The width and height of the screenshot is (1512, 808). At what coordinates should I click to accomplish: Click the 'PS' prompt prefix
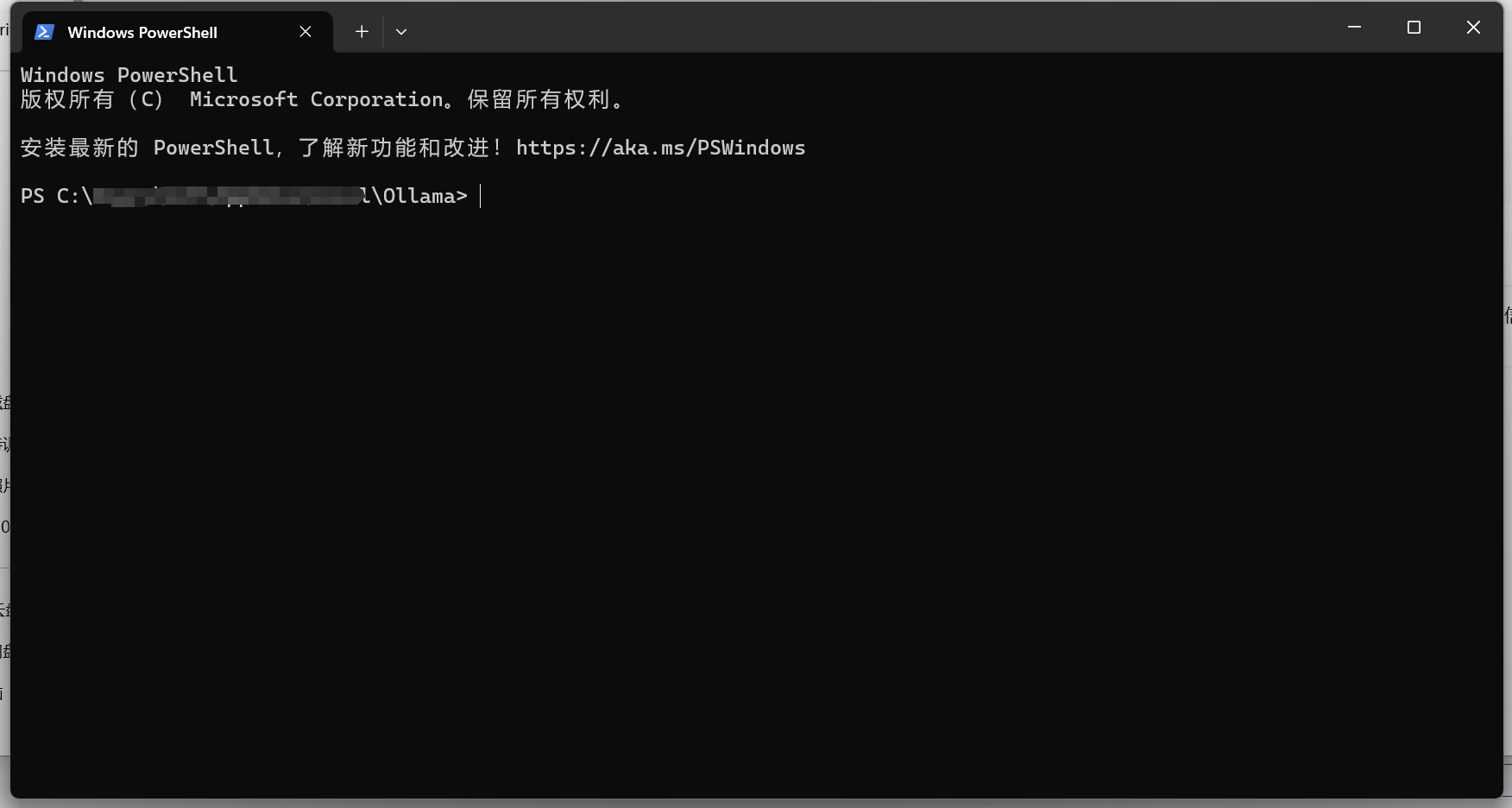click(33, 196)
